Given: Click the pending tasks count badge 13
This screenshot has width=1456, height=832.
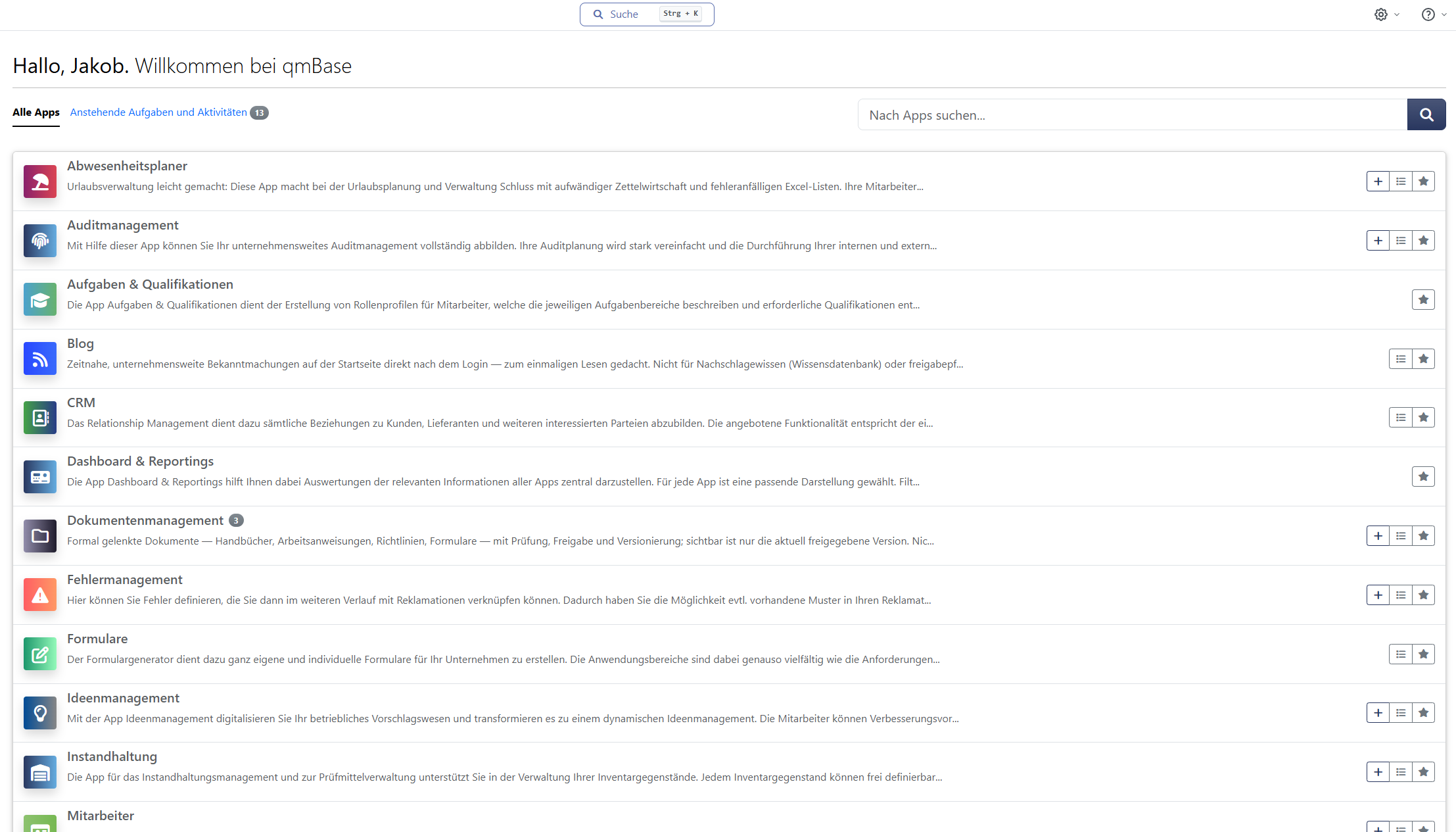Looking at the screenshot, I should pyautogui.click(x=260, y=113).
